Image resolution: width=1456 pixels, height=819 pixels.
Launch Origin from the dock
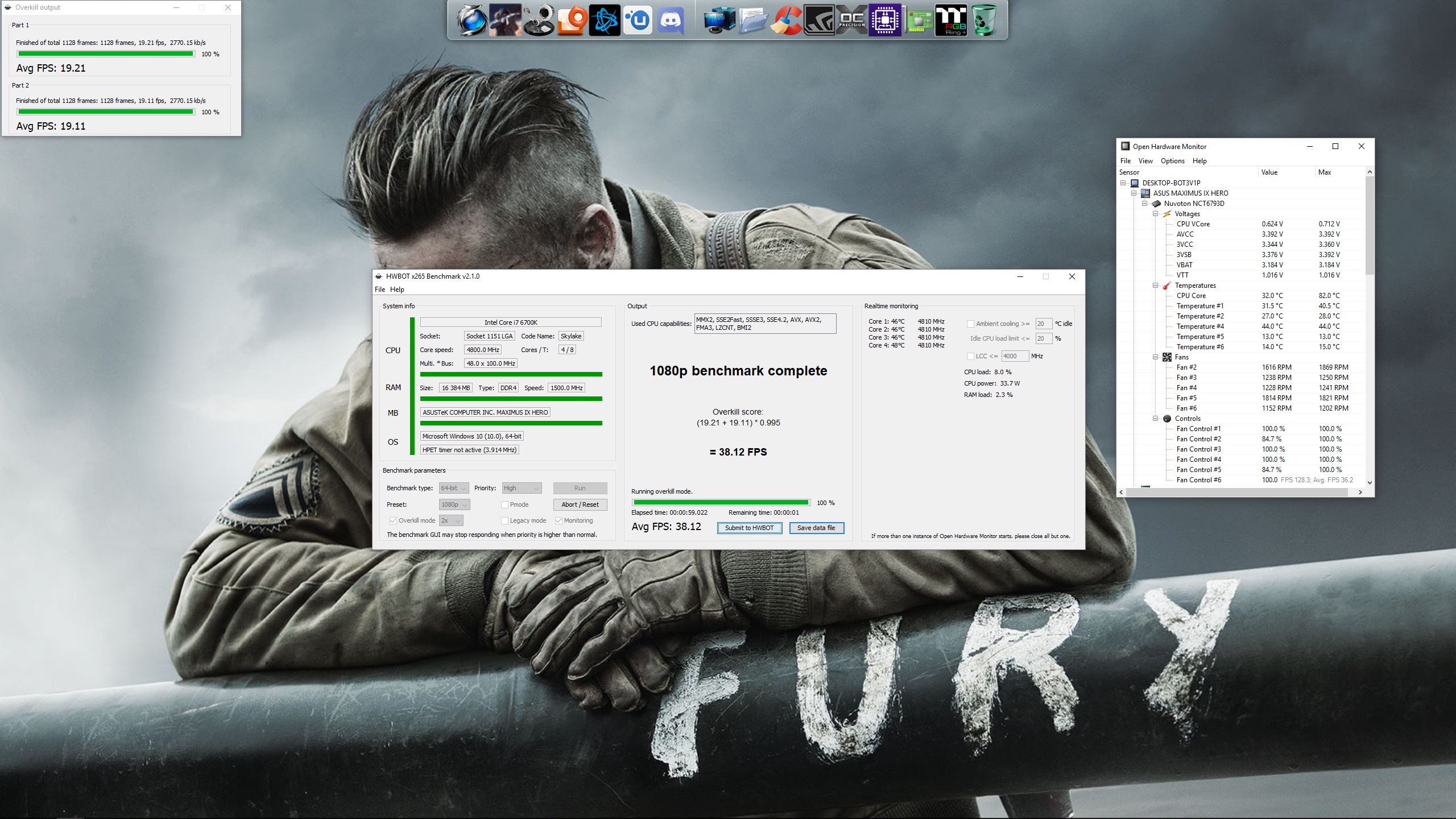571,20
